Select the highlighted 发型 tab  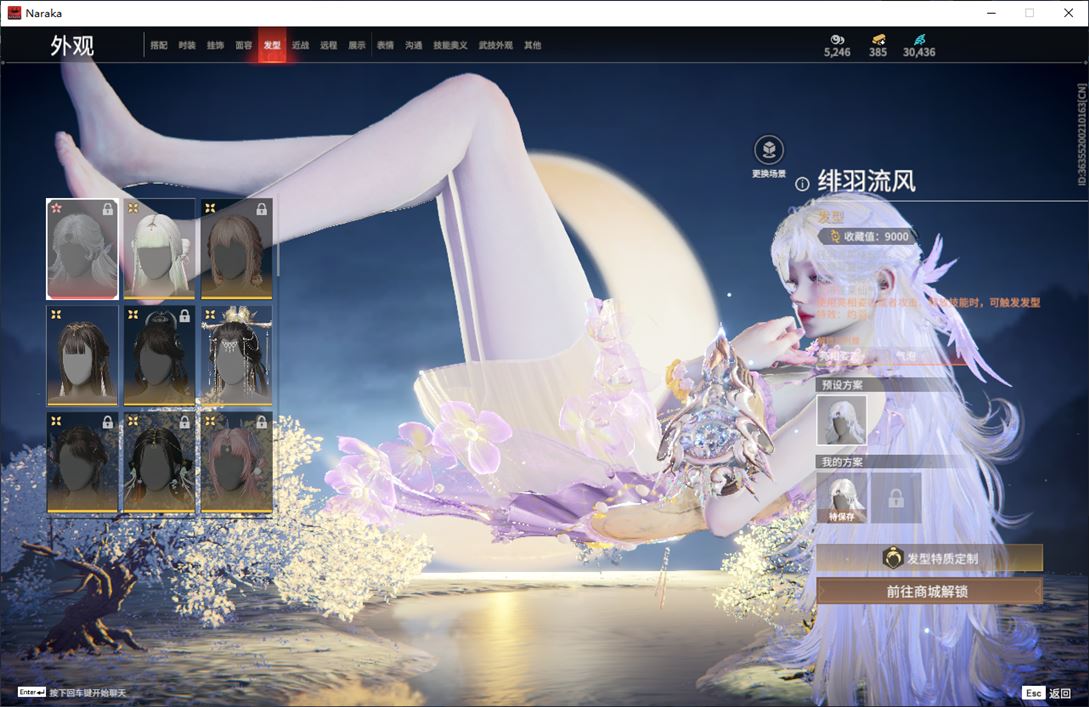tap(272, 46)
